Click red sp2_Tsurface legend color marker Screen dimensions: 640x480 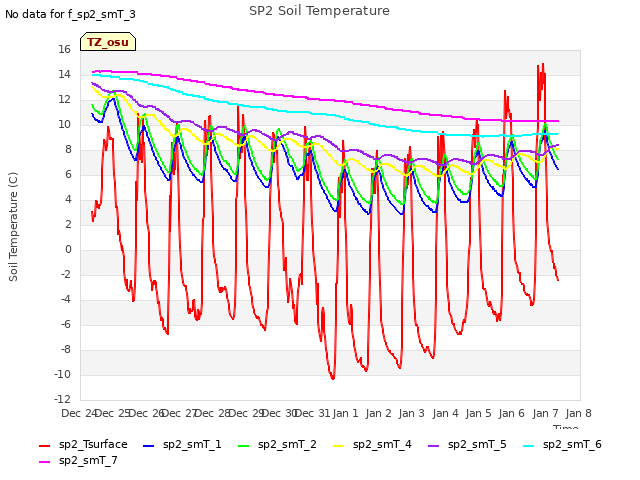pos(44,446)
